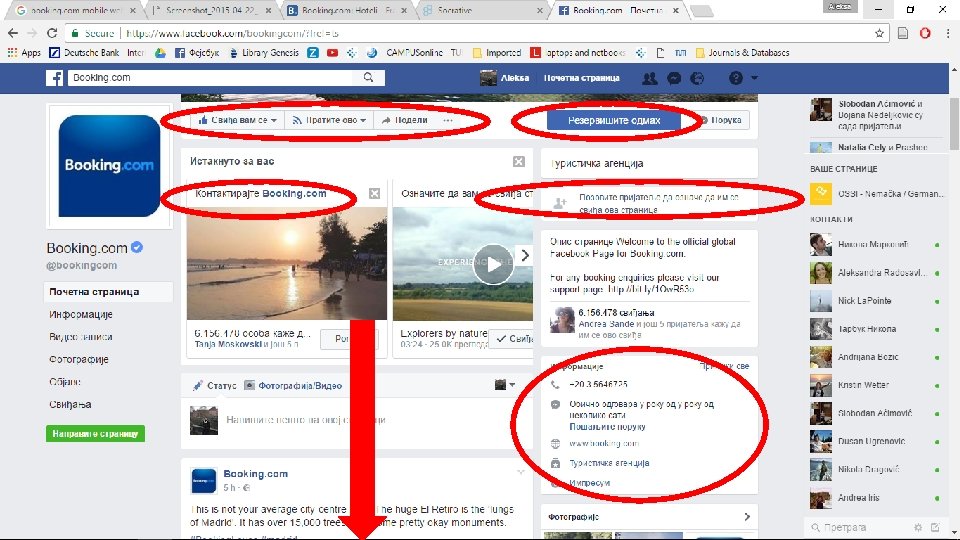960x540 pixels.
Task: Expand the account menu arrow in header
Action: pyautogui.click(x=754, y=78)
